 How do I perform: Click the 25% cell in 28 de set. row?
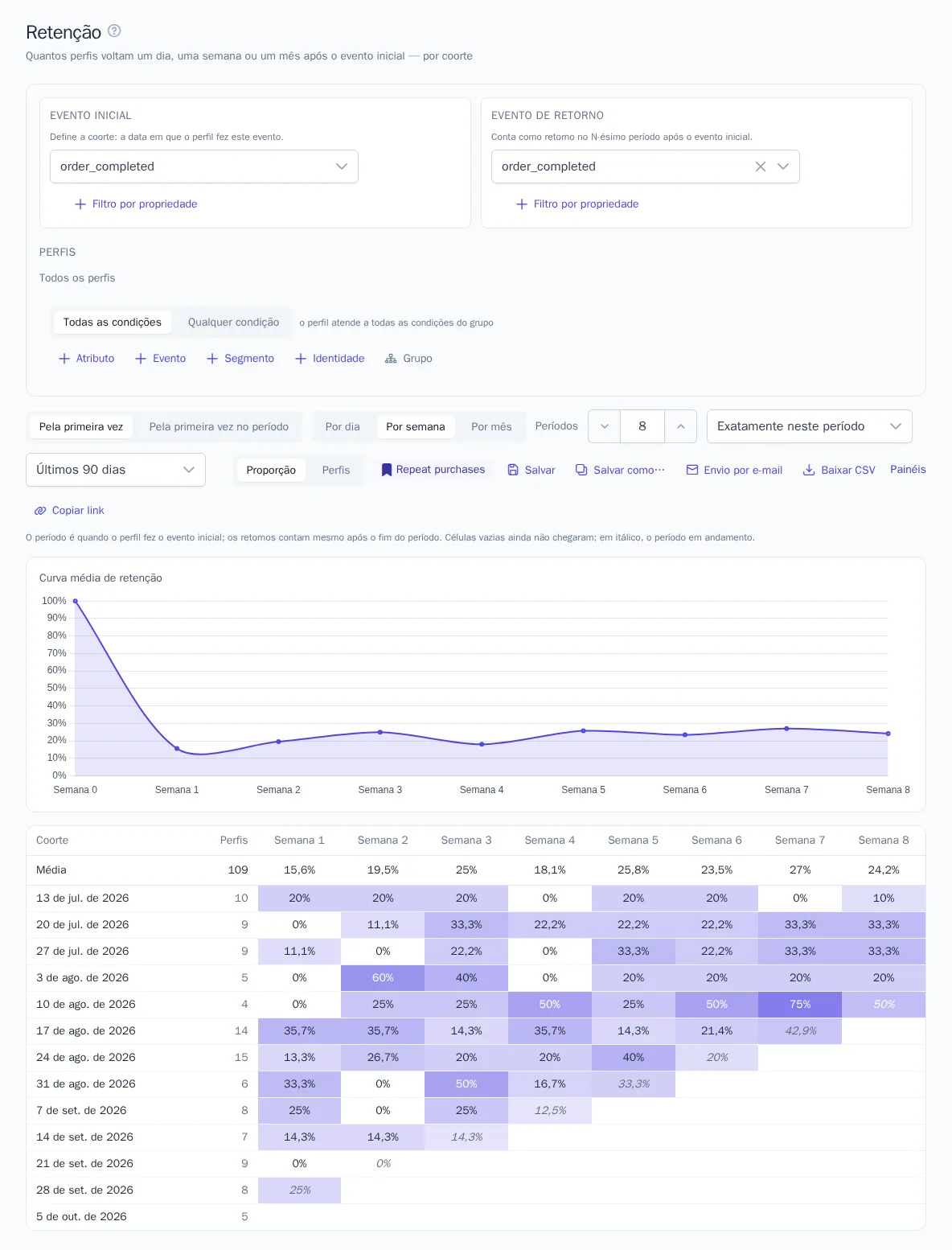[299, 1190]
